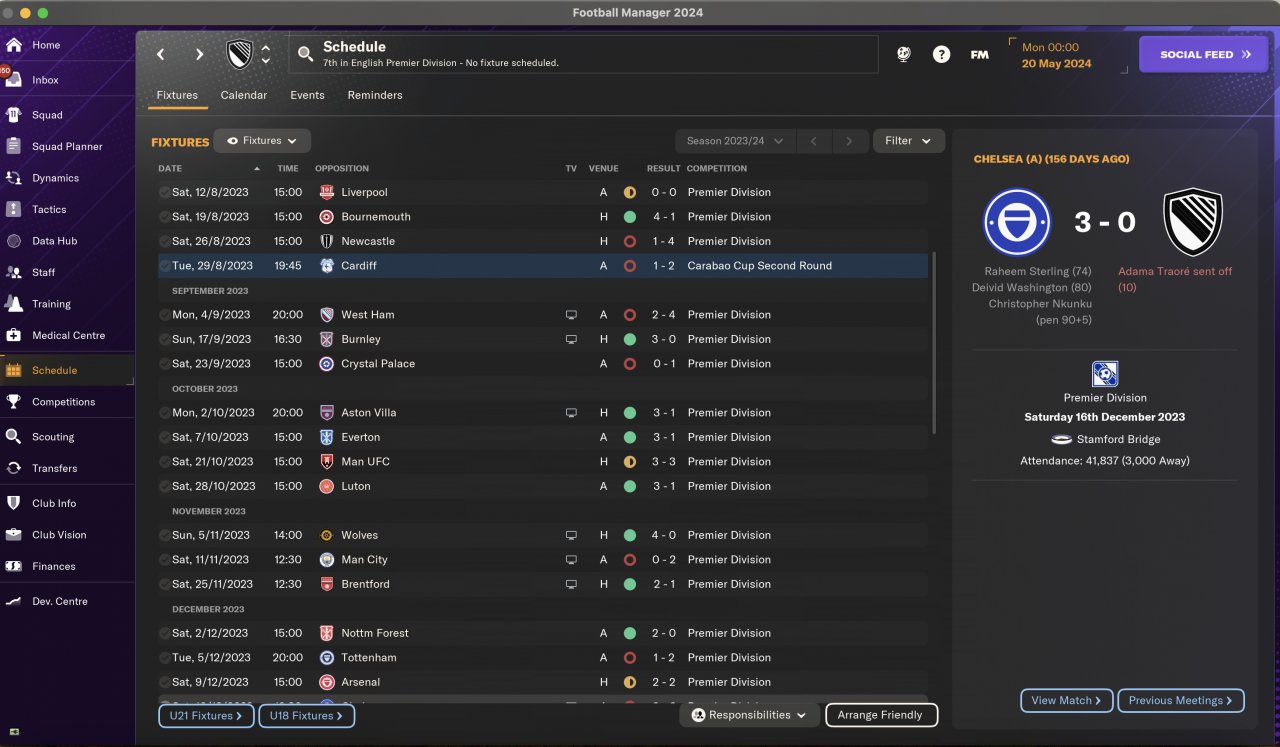Toggle the check mark for Crystal Palace fixture
Screen dimensions: 1280x747
(x=164, y=364)
